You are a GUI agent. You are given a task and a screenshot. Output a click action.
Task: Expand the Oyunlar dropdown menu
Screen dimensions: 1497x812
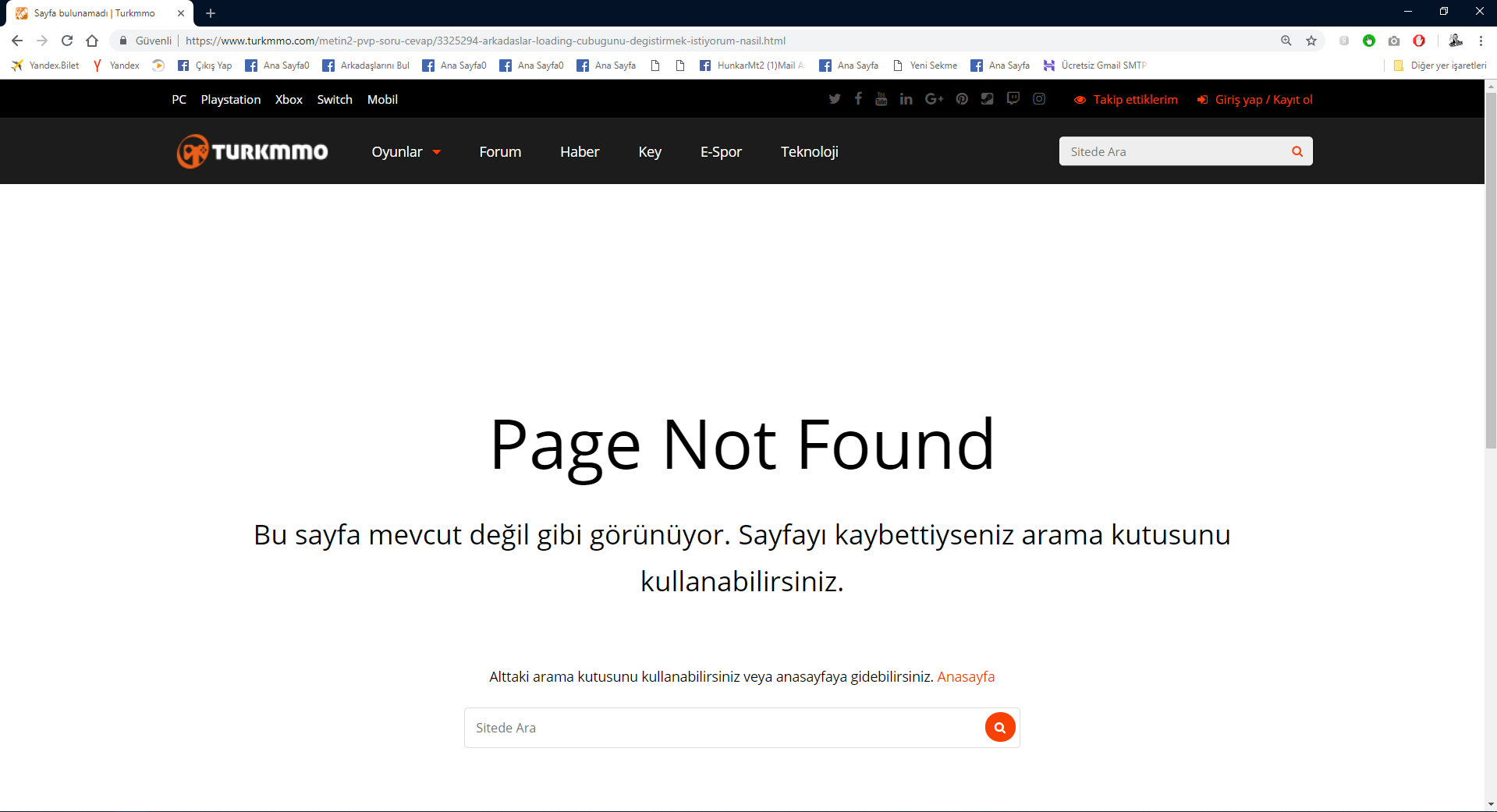coord(406,151)
